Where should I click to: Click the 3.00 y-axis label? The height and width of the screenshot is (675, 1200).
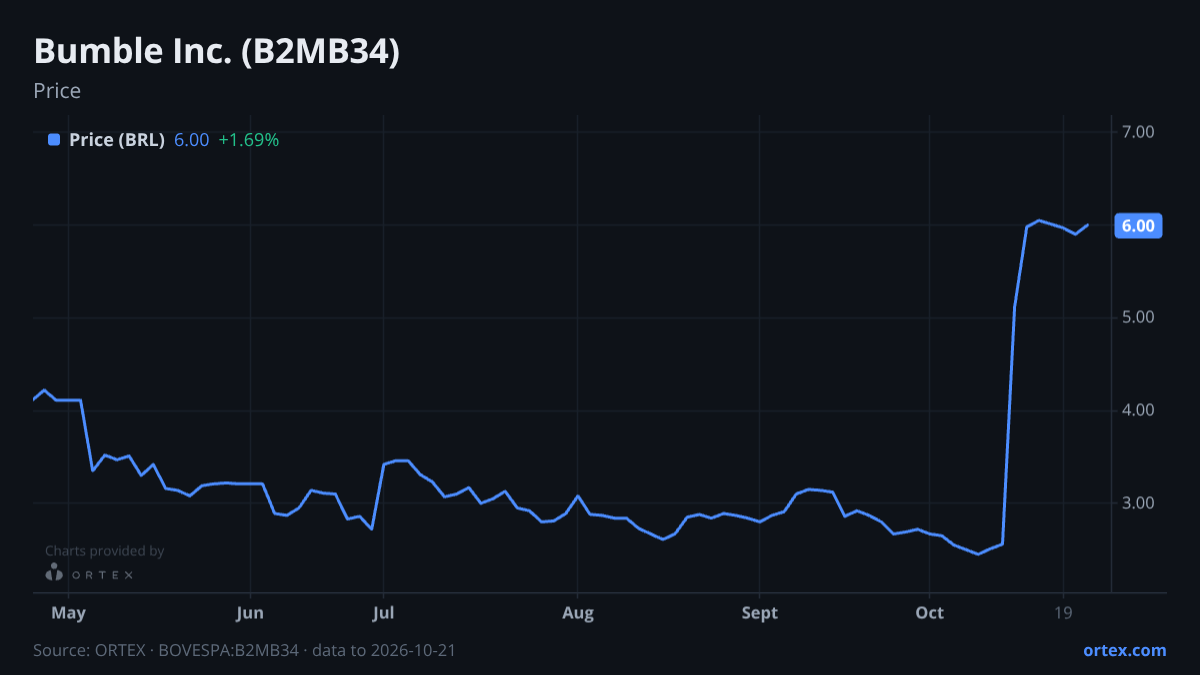[1139, 503]
